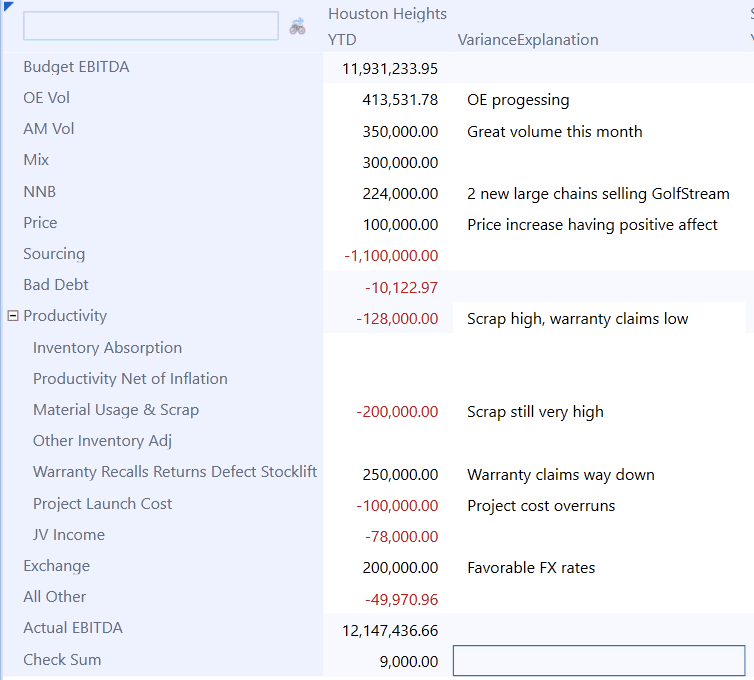Select the 'Scrap high, warranty claims low' cell
Screen dimensions: 754x680
click(577, 319)
